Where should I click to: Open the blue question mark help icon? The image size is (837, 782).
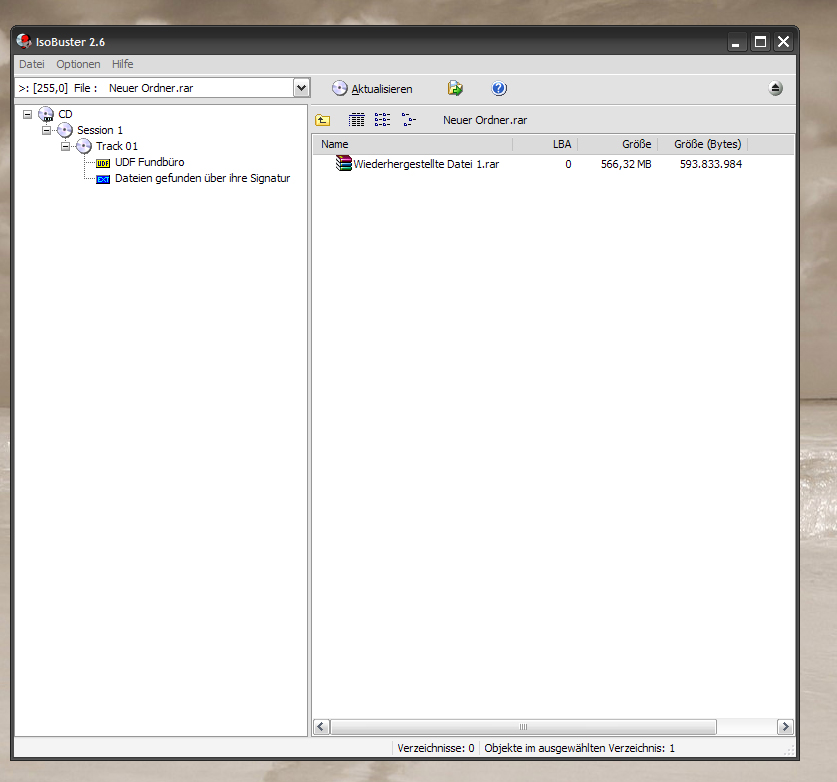(499, 88)
